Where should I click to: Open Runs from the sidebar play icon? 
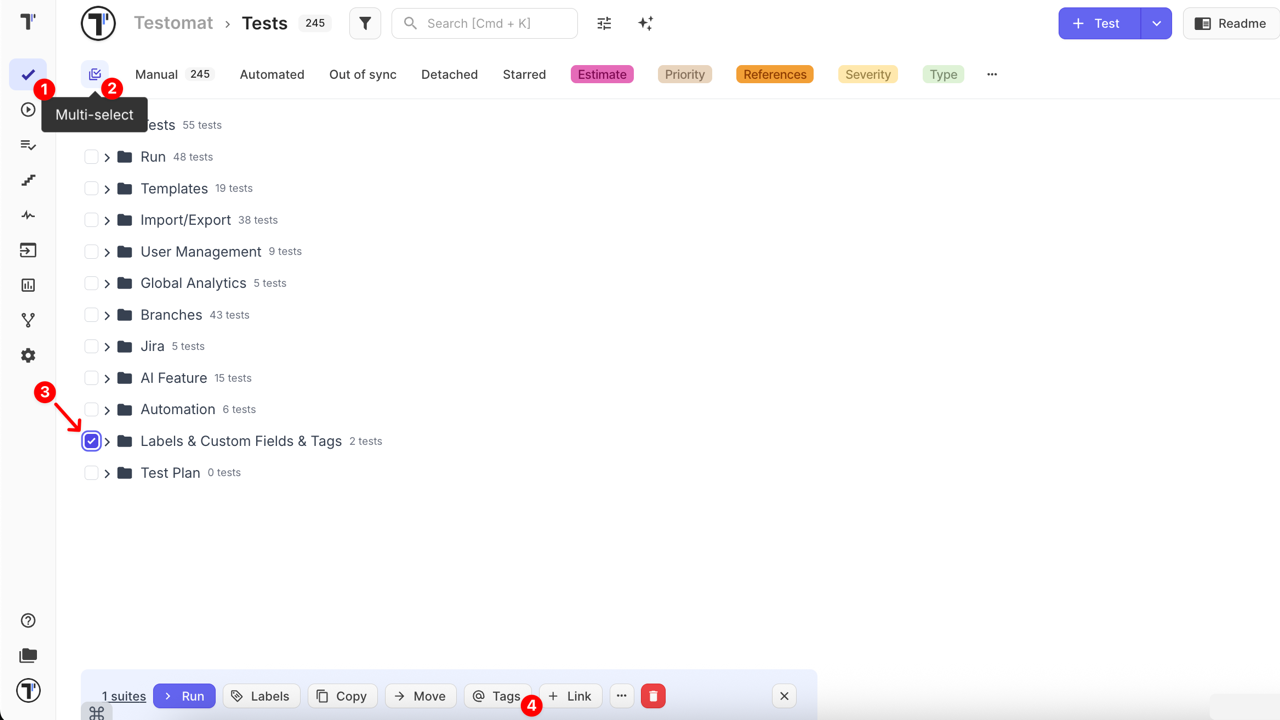coord(28,110)
